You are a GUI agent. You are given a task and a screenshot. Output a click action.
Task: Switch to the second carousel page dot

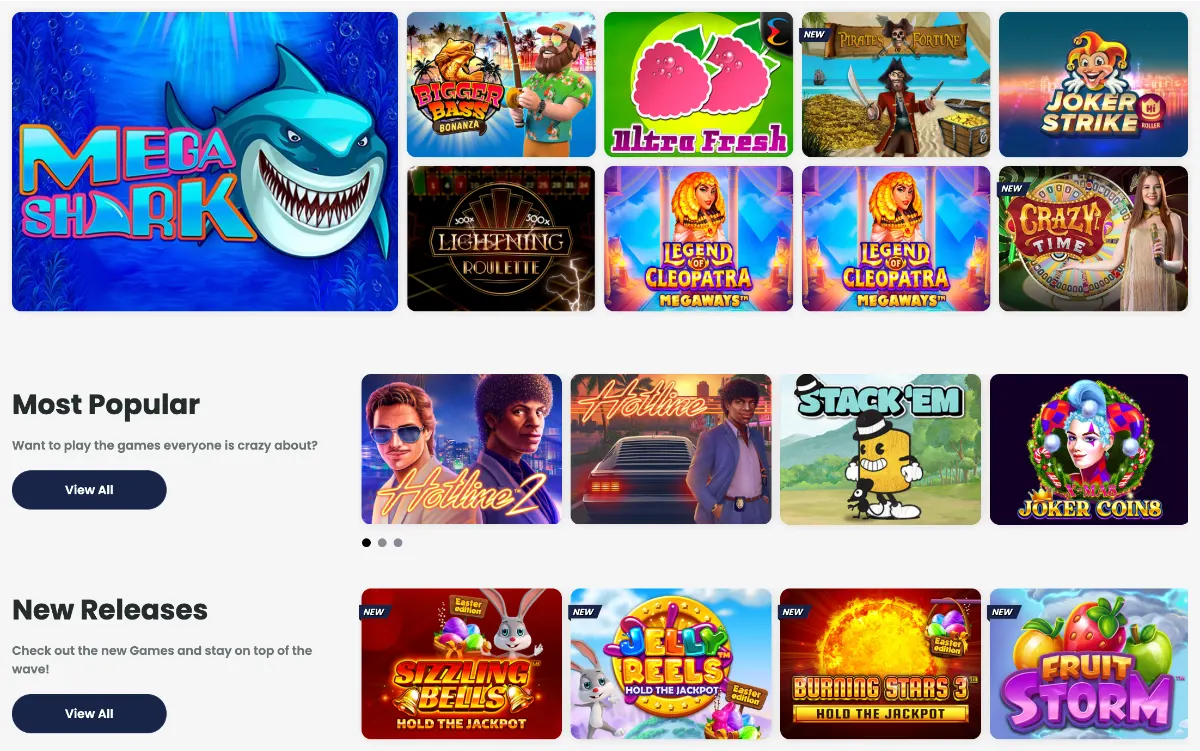[382, 543]
